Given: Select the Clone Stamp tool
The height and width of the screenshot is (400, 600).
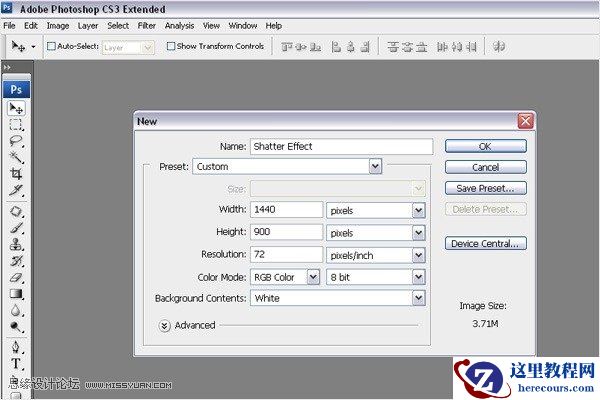Looking at the screenshot, I should coord(16,244).
